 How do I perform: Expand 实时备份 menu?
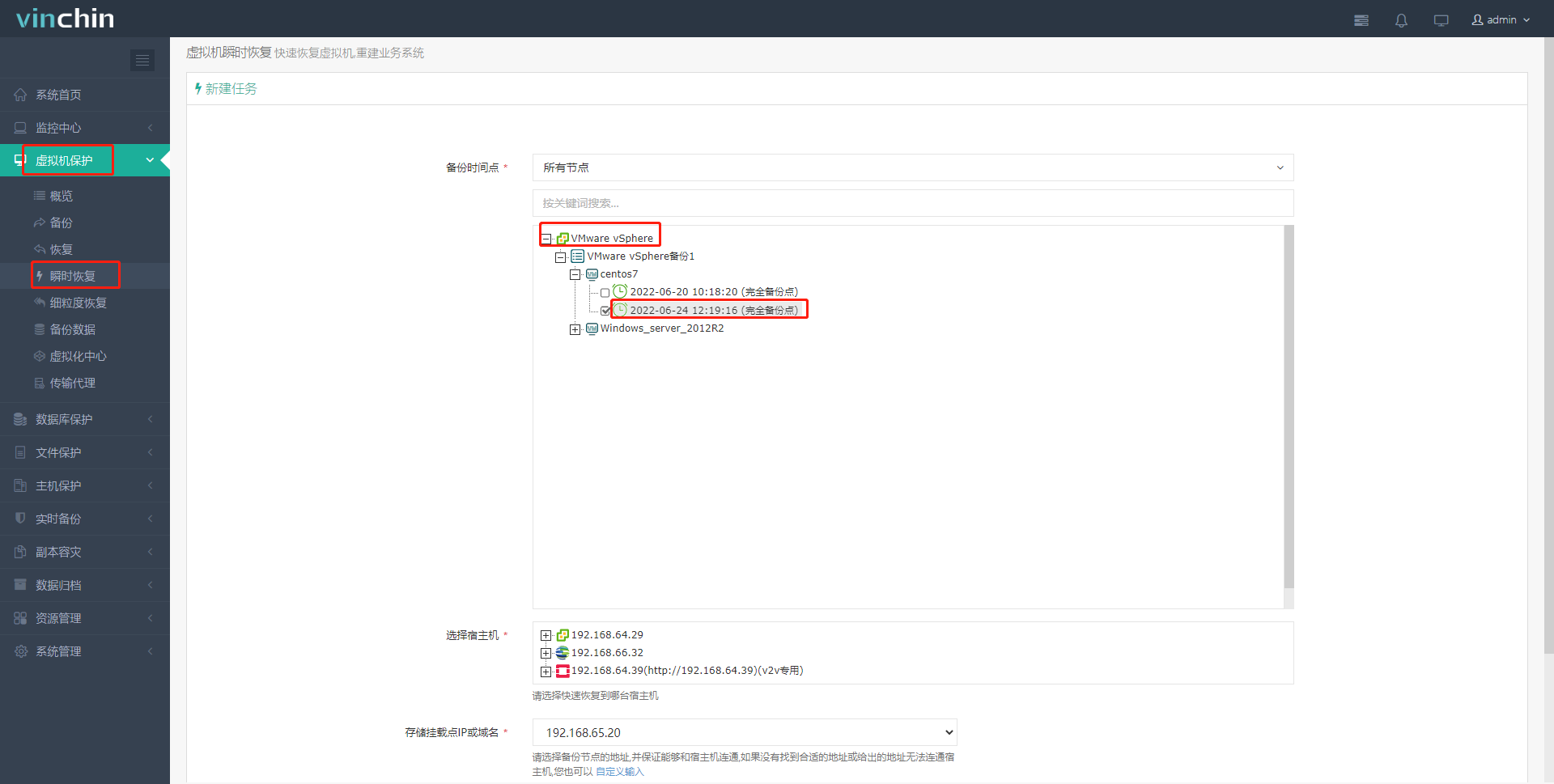85,519
